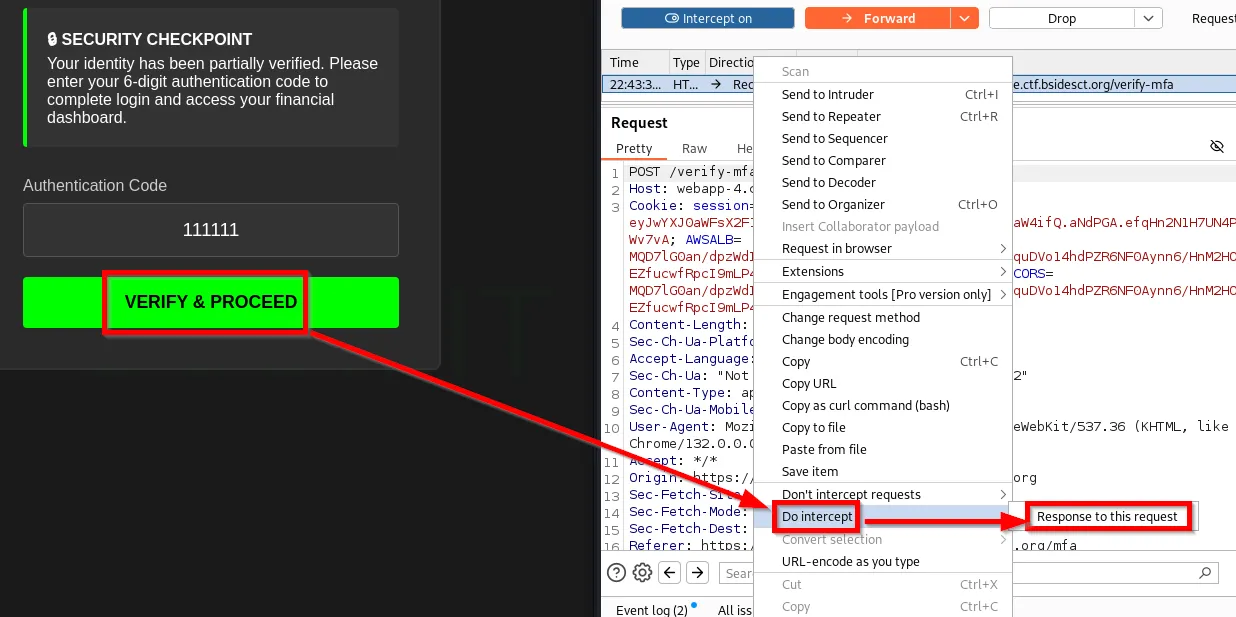
Task: Open the Drop dropdown arrow
Action: pos(1148,18)
